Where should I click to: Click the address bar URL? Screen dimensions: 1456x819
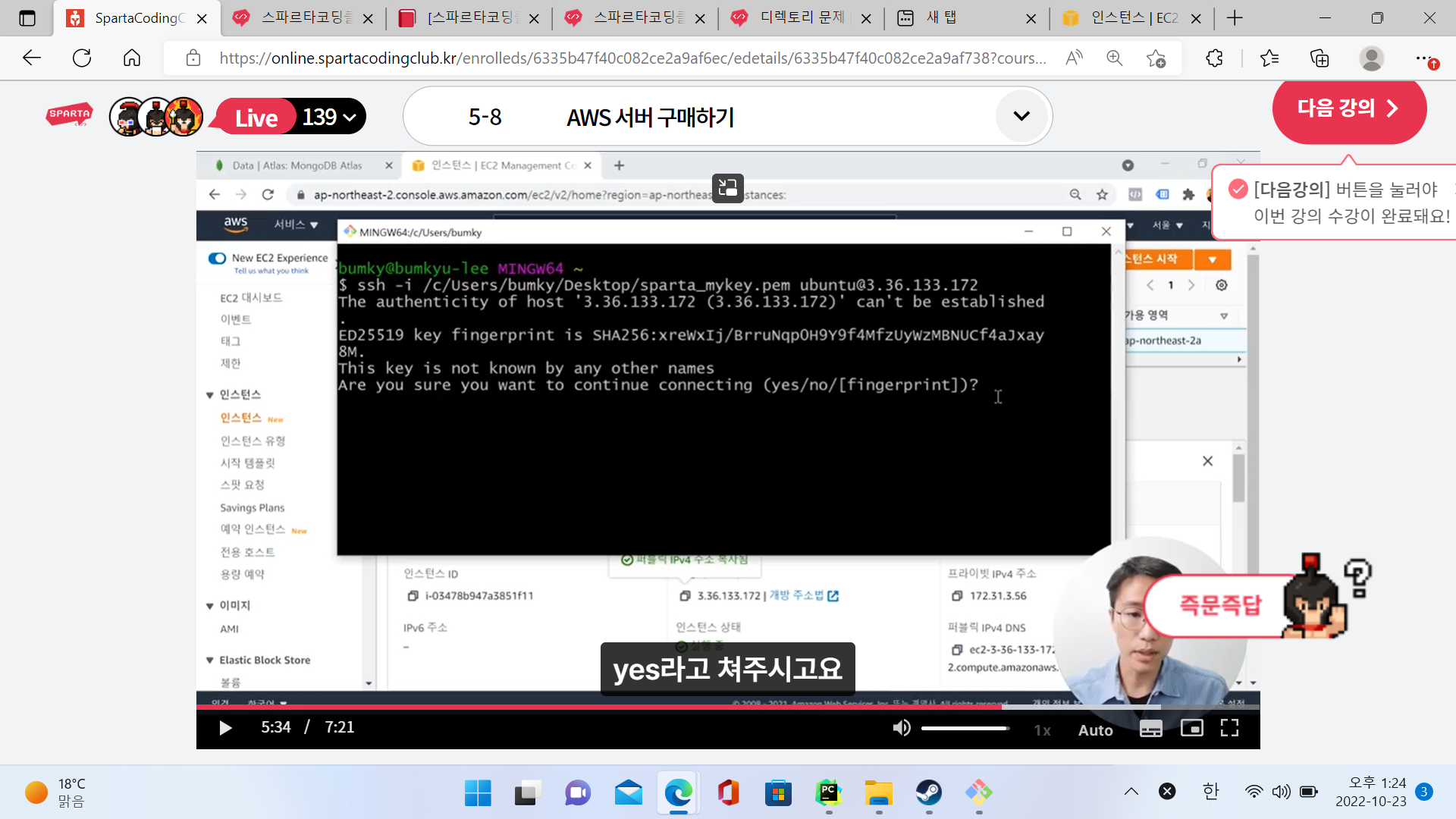coord(632,58)
